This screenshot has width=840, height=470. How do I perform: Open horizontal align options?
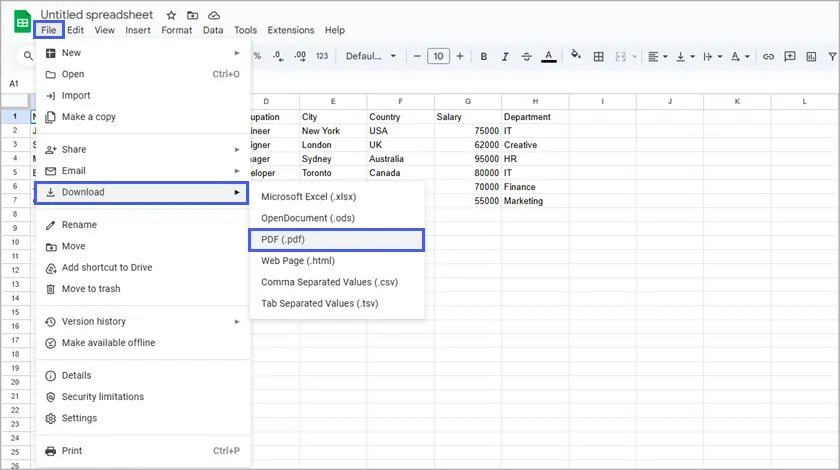pyautogui.click(x=657, y=56)
